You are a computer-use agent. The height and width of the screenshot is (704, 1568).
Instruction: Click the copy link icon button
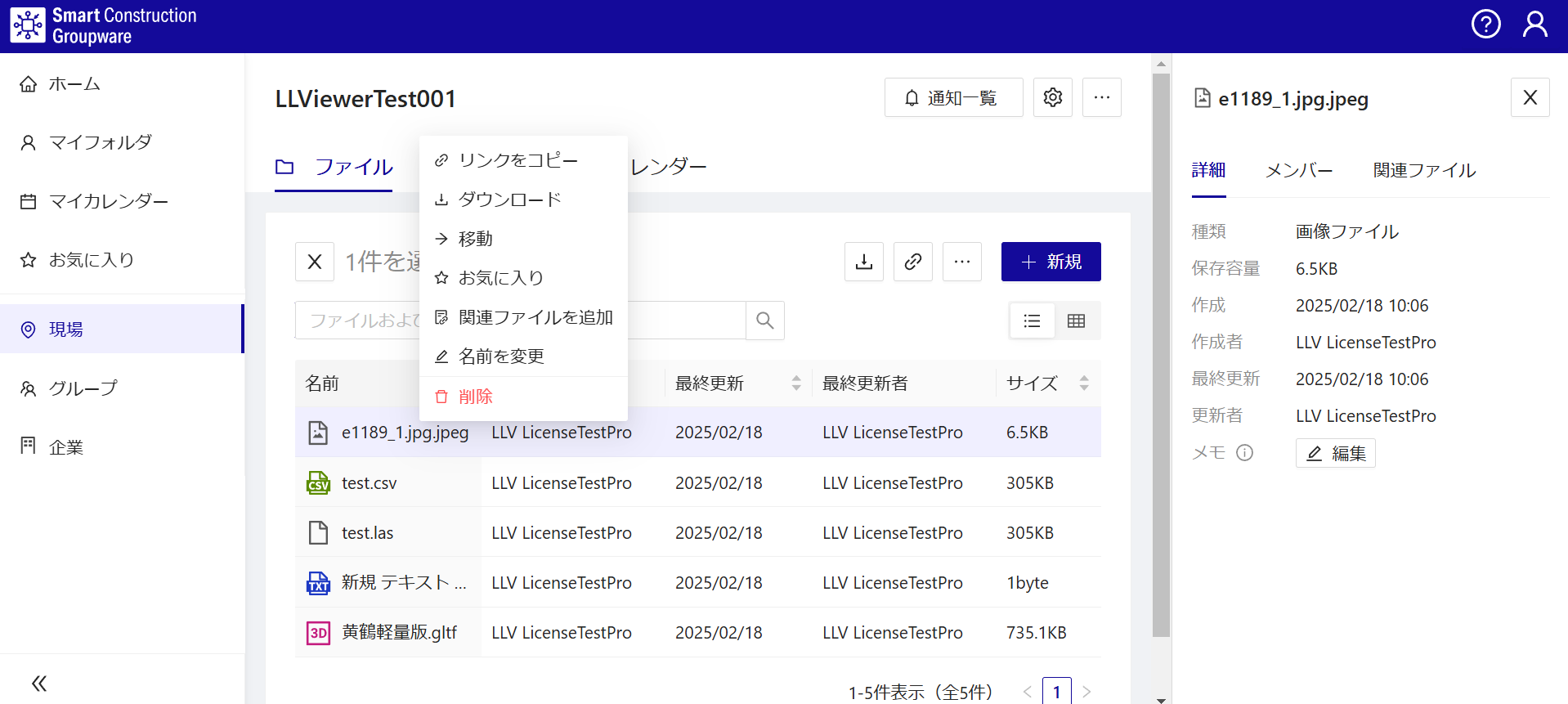point(912,262)
